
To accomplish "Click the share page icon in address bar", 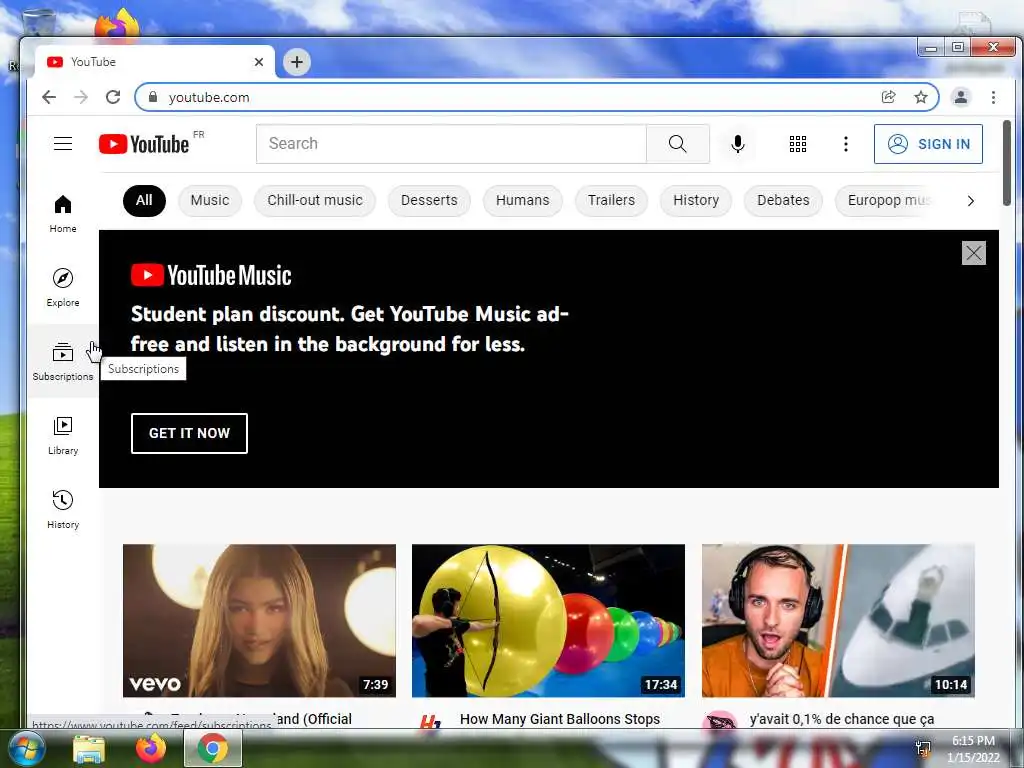I will click(x=888, y=97).
